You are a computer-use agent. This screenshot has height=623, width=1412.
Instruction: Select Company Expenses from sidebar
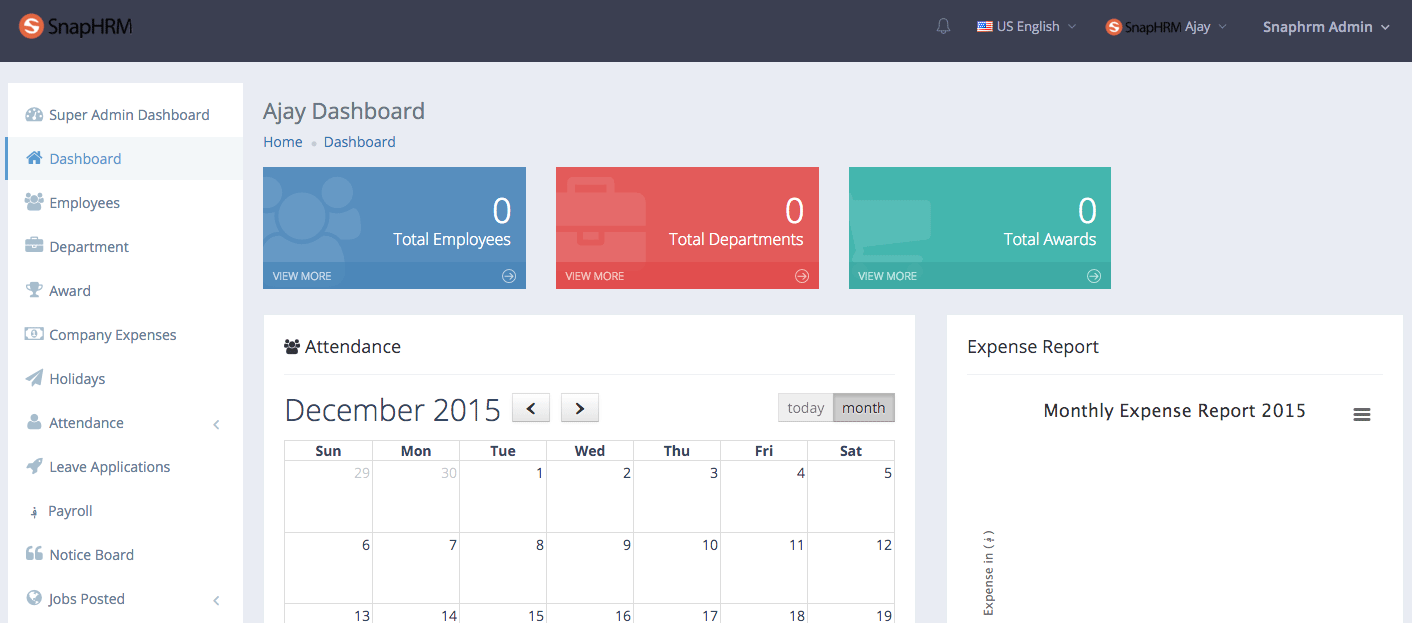coord(112,335)
